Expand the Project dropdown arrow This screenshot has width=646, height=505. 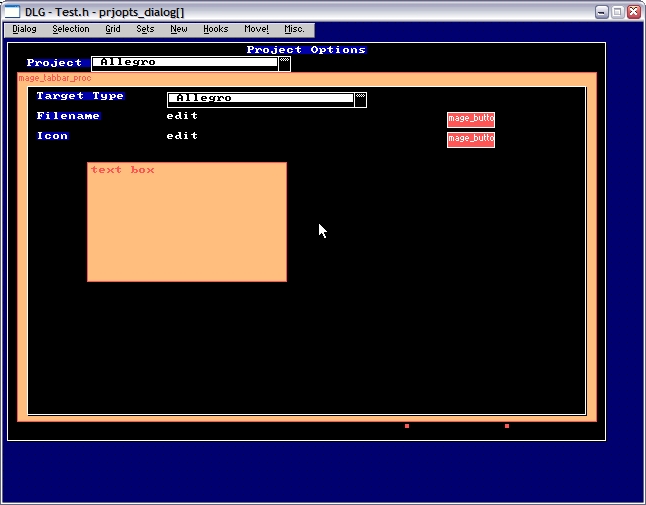pyautogui.click(x=284, y=63)
